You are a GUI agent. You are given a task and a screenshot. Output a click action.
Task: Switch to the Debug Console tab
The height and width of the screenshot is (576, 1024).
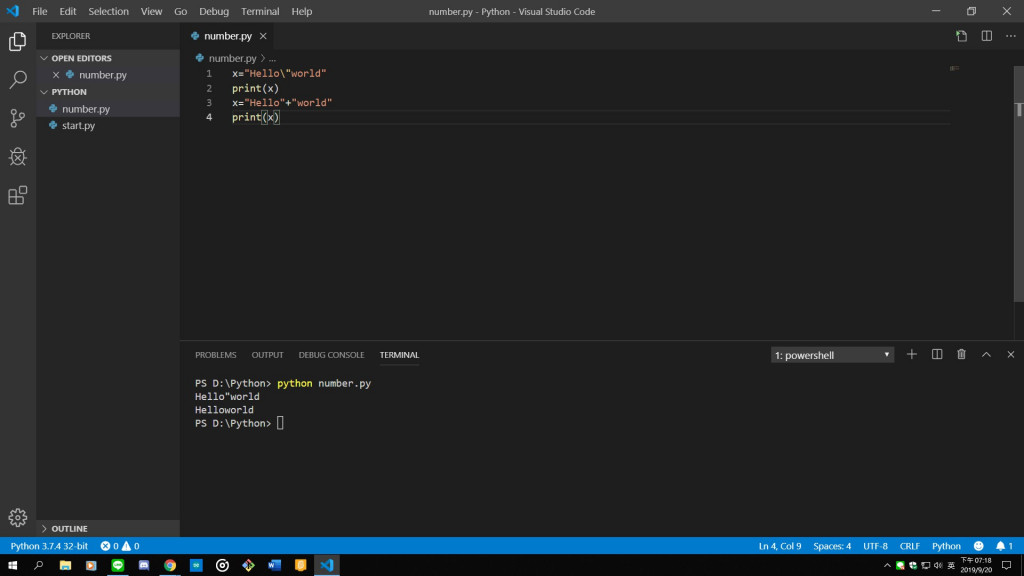coord(331,355)
